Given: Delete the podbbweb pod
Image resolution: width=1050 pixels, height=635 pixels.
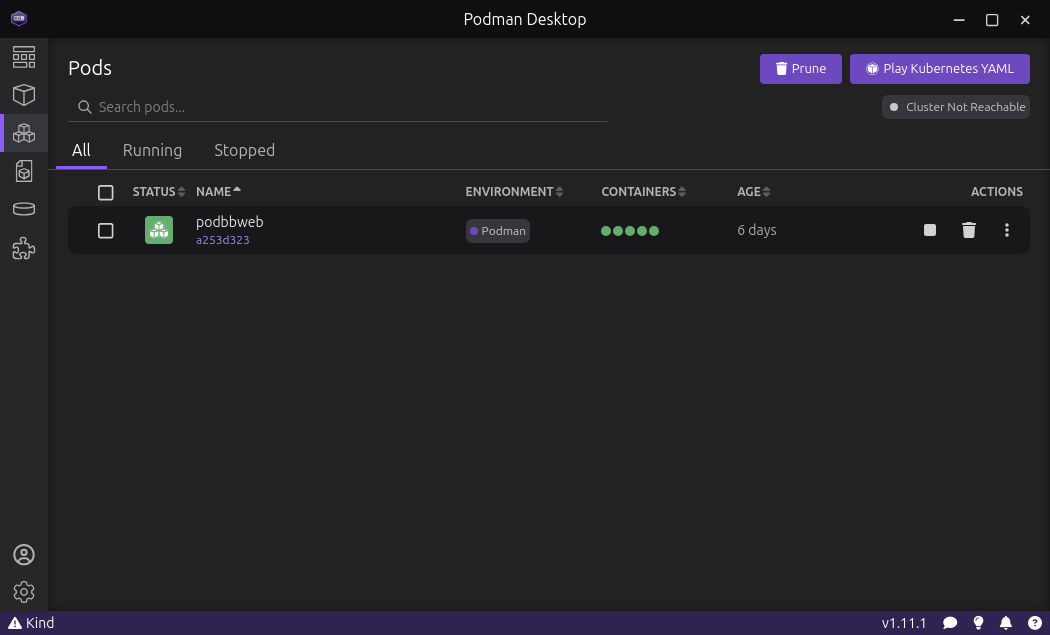Looking at the screenshot, I should coord(968,230).
